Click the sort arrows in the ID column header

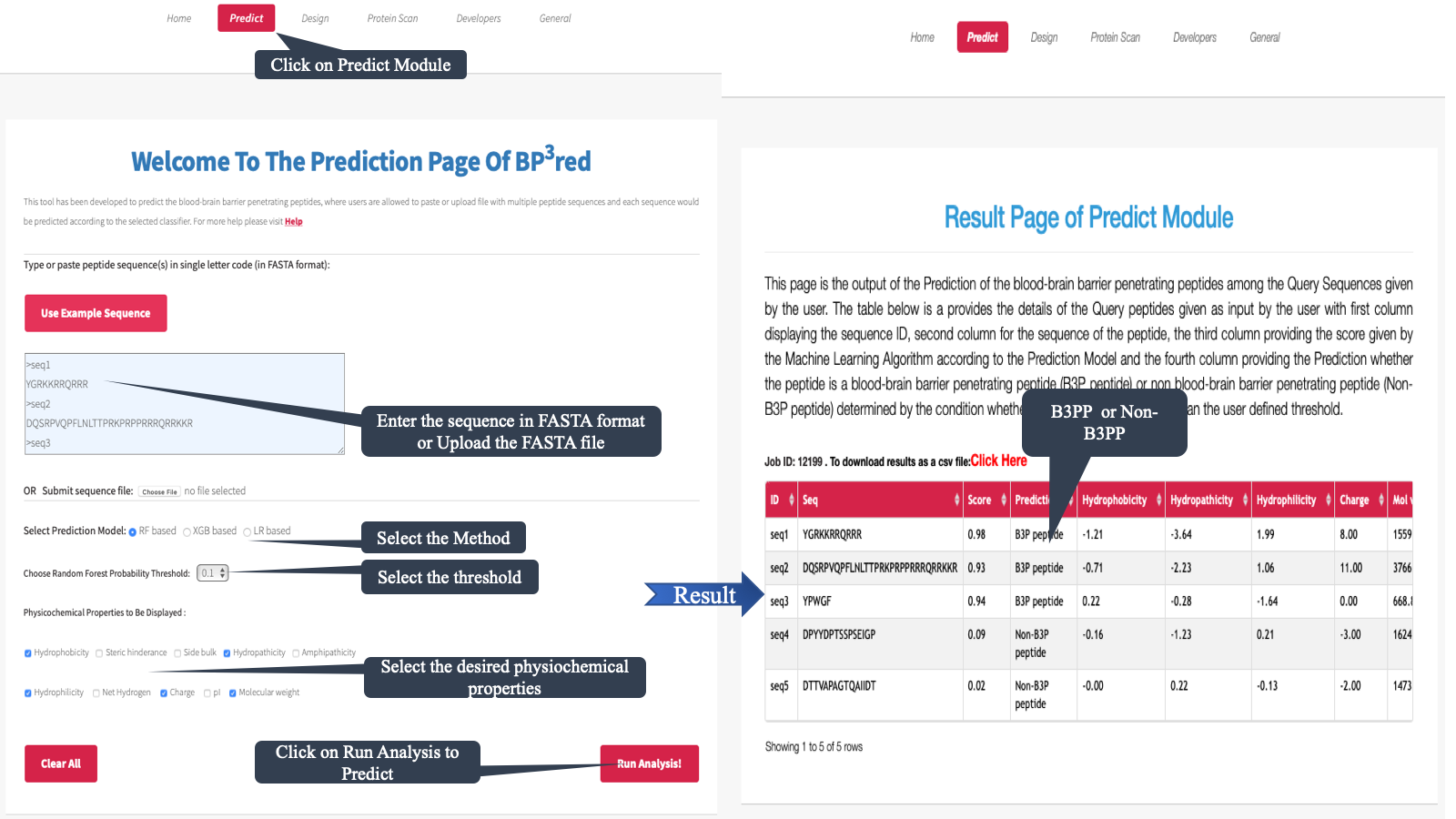tap(791, 500)
